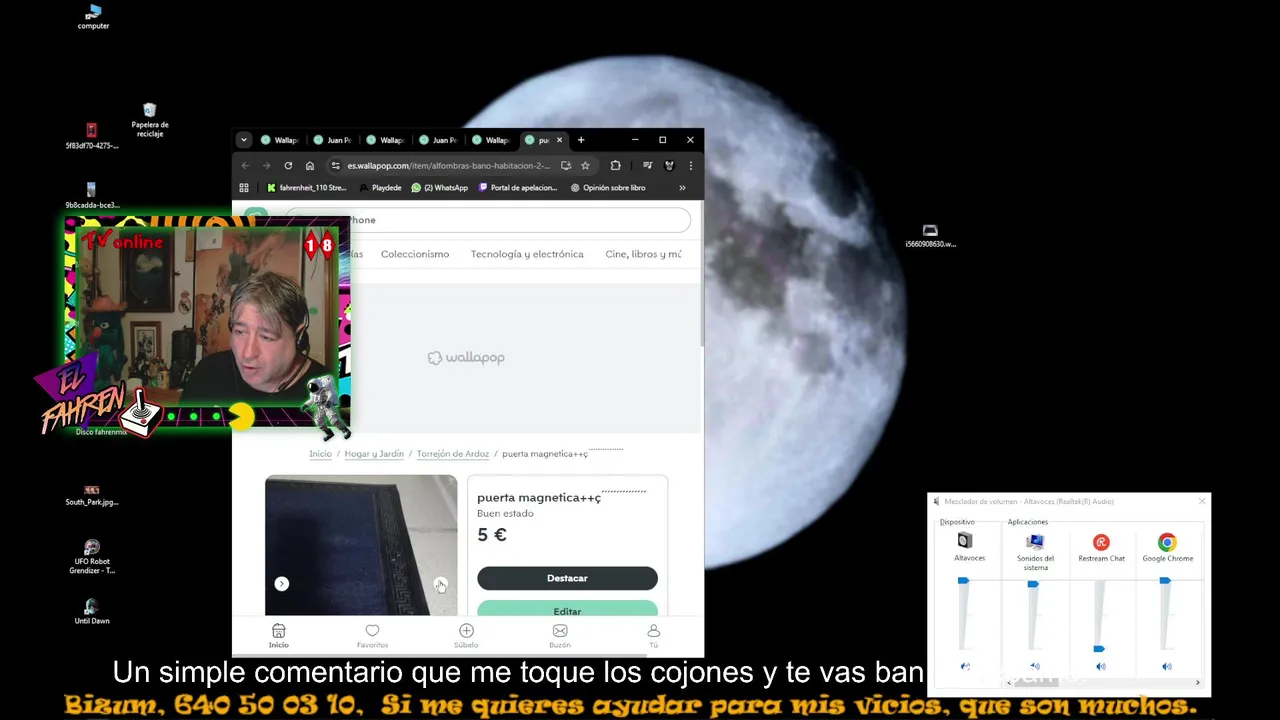Click the product rug photo thumbnail
This screenshot has width=1280, height=720.
pyautogui.click(x=361, y=545)
